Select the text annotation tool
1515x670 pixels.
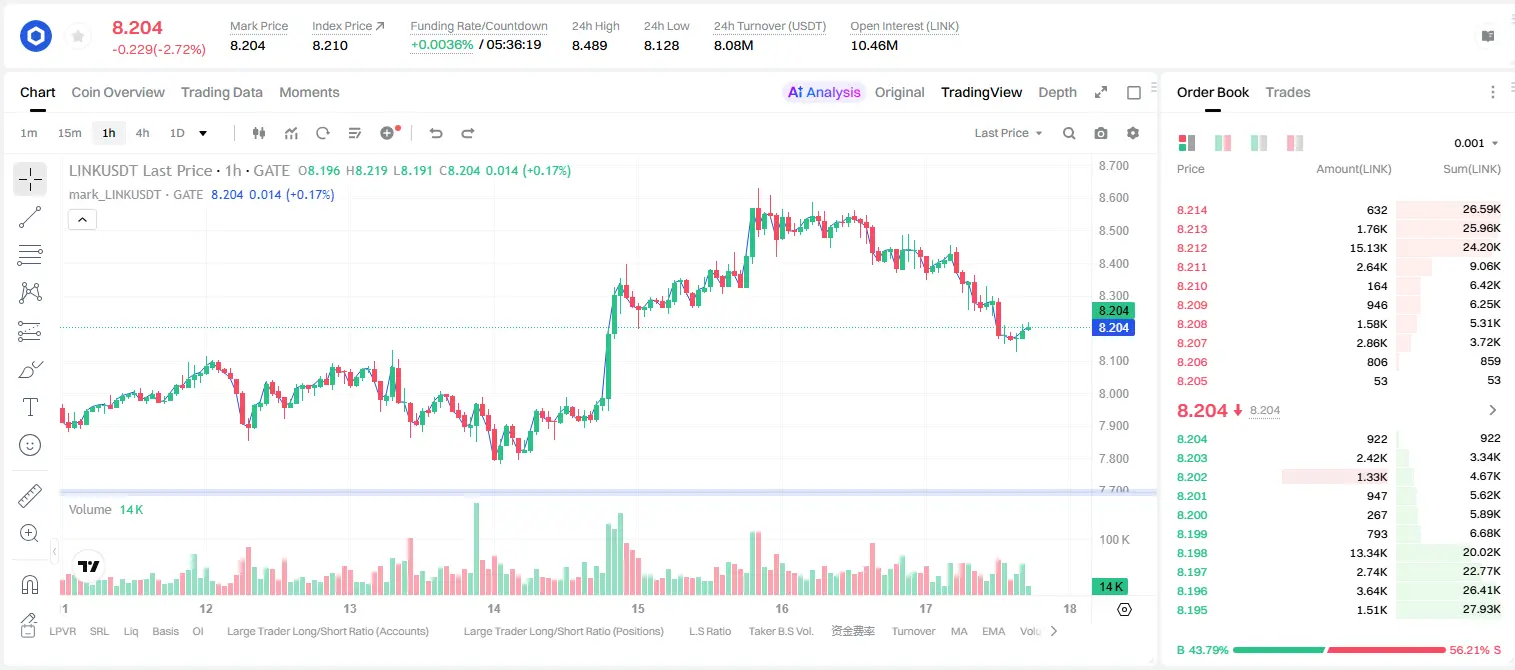tap(30, 407)
